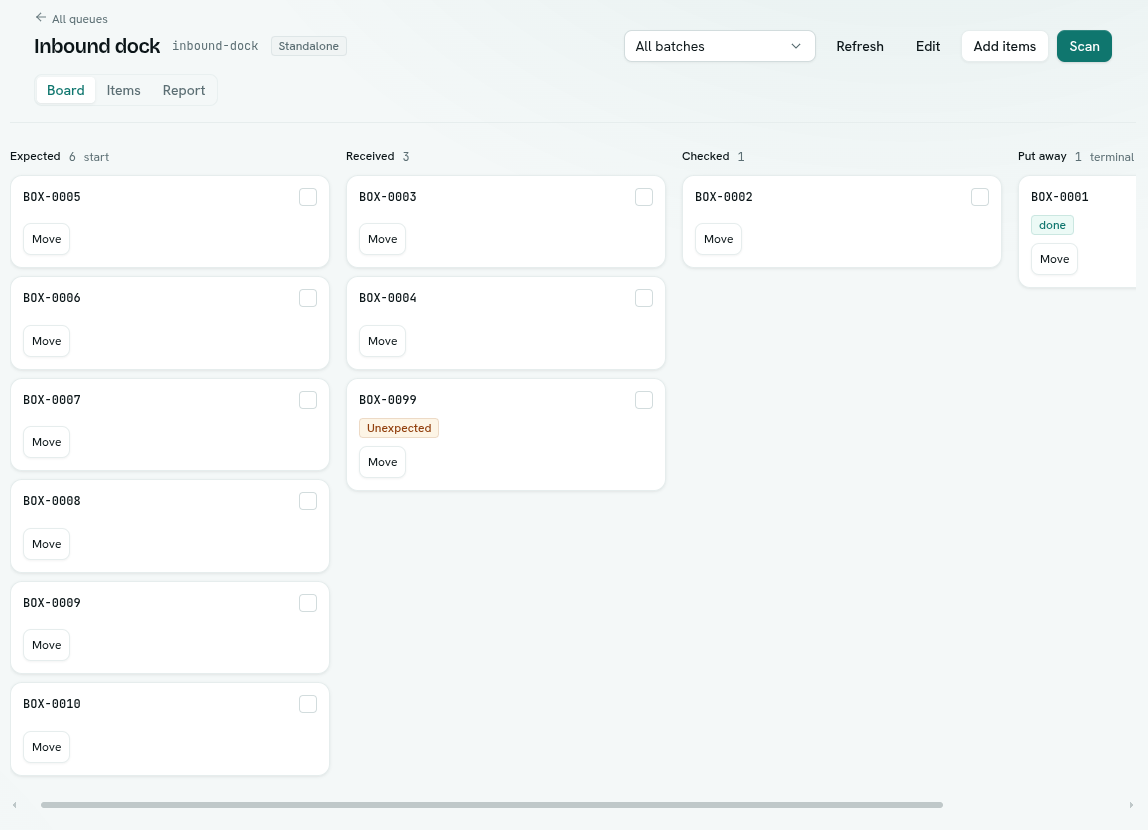Click Move on BOX-0005

pyautogui.click(x=47, y=239)
